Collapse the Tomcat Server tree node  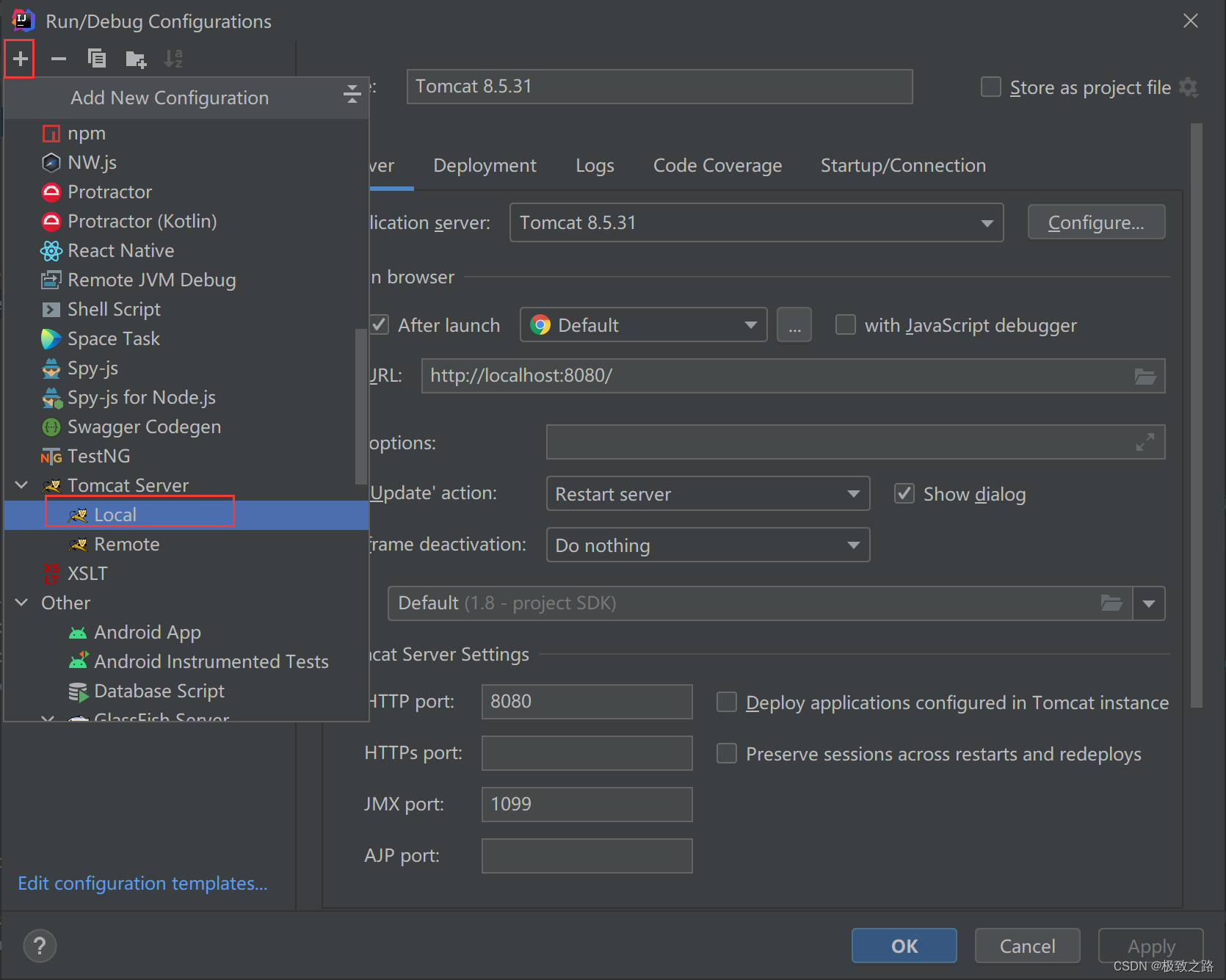[x=22, y=485]
